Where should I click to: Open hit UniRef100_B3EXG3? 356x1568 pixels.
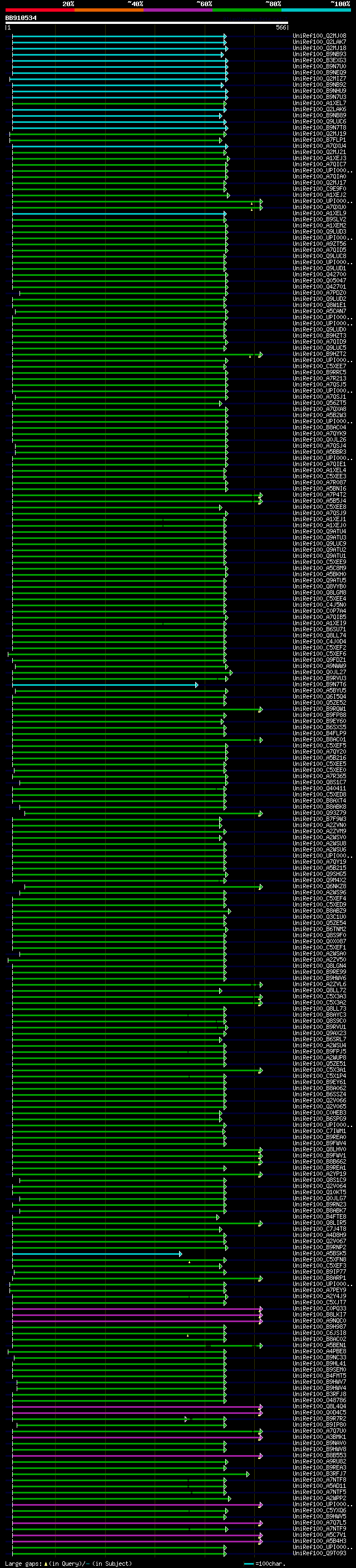(x=319, y=60)
